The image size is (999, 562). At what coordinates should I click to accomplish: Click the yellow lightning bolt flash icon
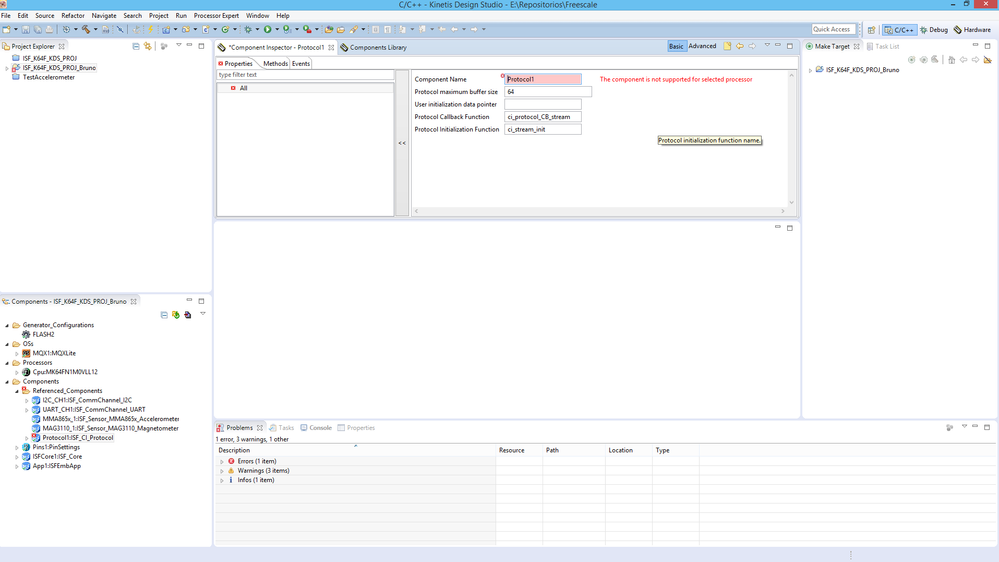click(150, 29)
